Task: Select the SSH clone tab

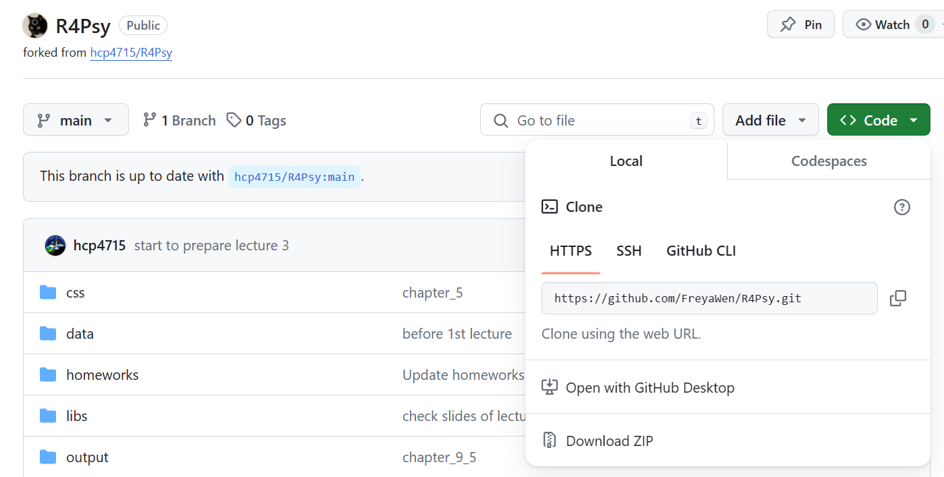Action: (629, 251)
